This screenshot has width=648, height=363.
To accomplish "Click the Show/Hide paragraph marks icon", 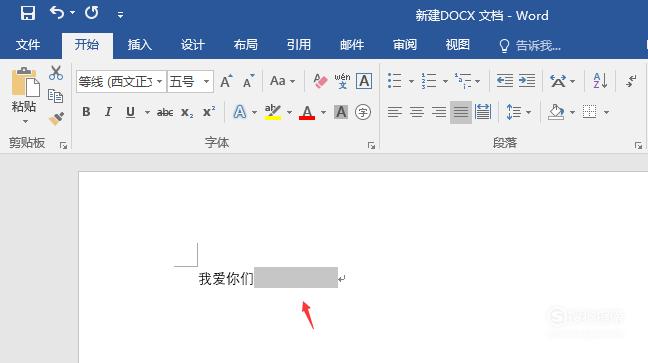I will [631, 81].
